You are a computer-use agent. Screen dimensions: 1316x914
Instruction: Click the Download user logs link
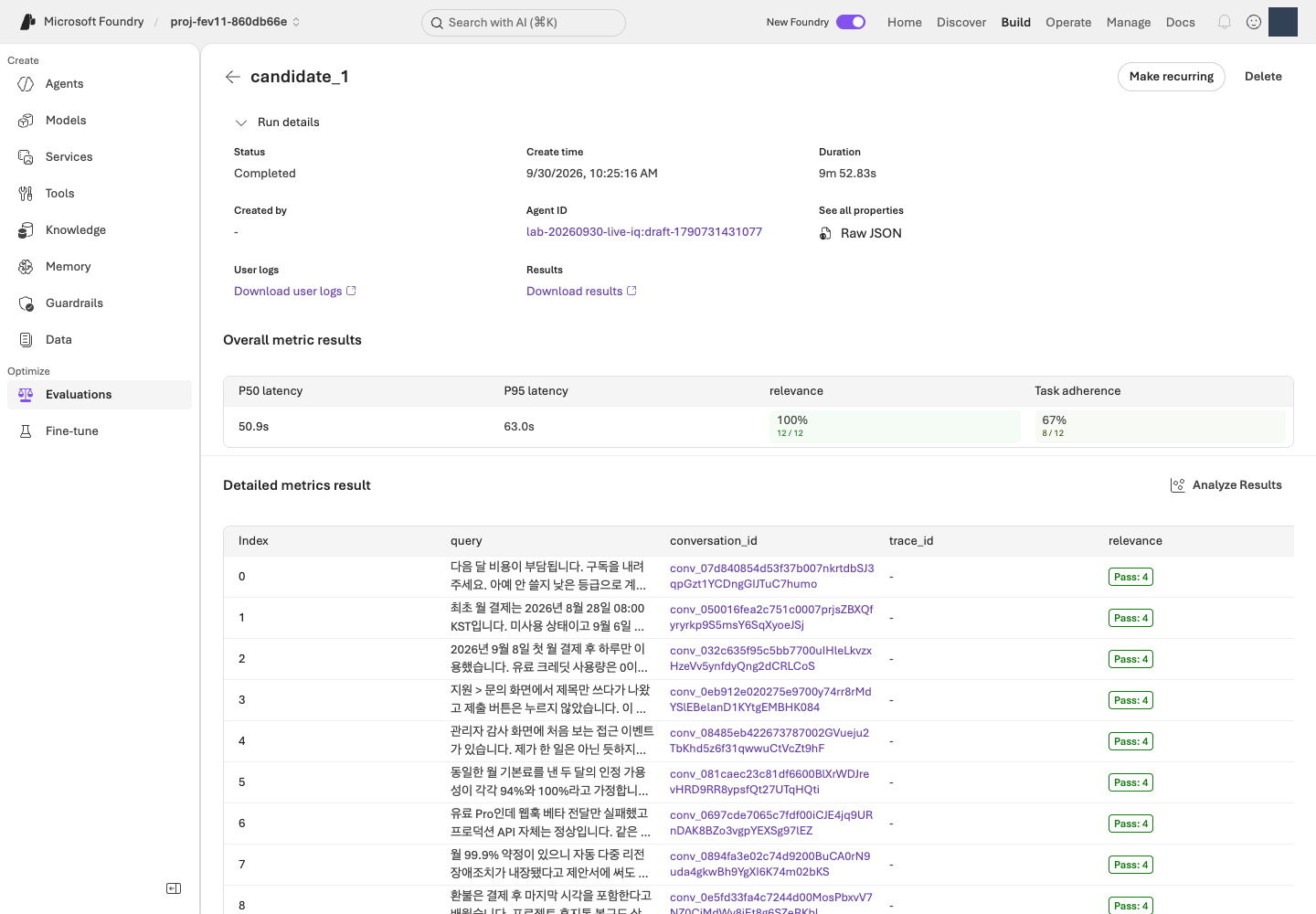295,292
